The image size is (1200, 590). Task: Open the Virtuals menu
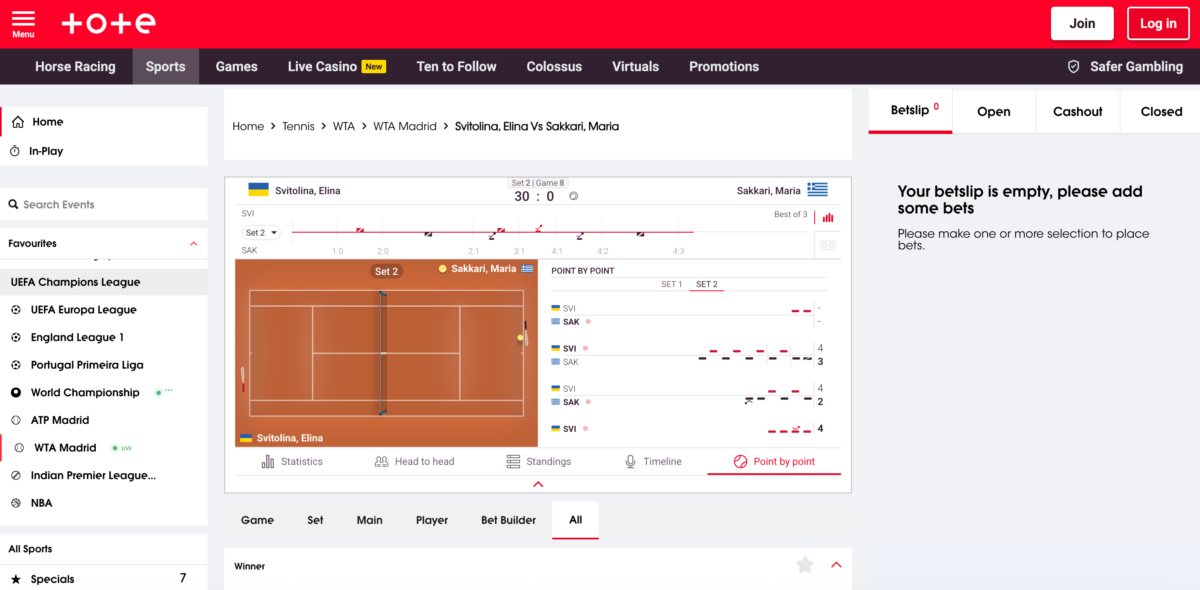tap(636, 67)
